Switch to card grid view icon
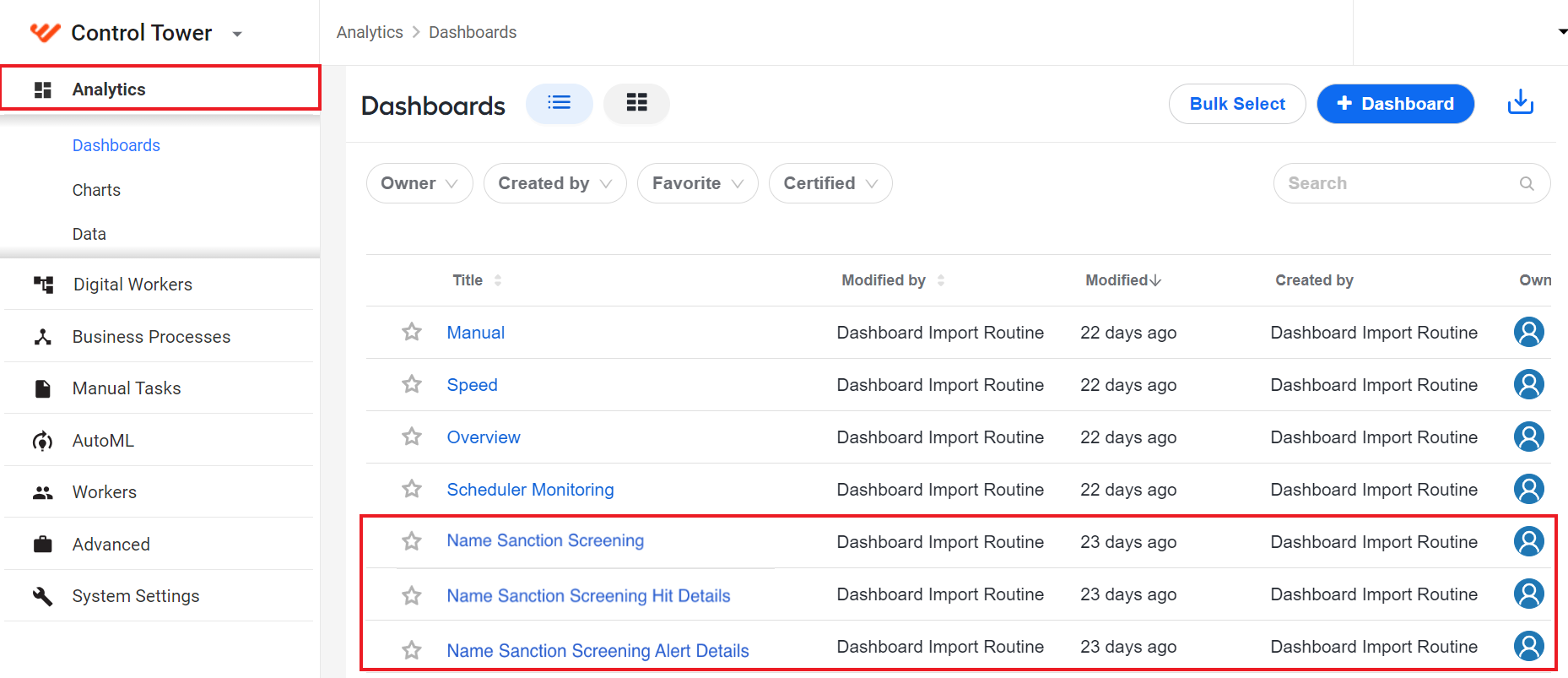This screenshot has height=678, width=1568. click(636, 103)
